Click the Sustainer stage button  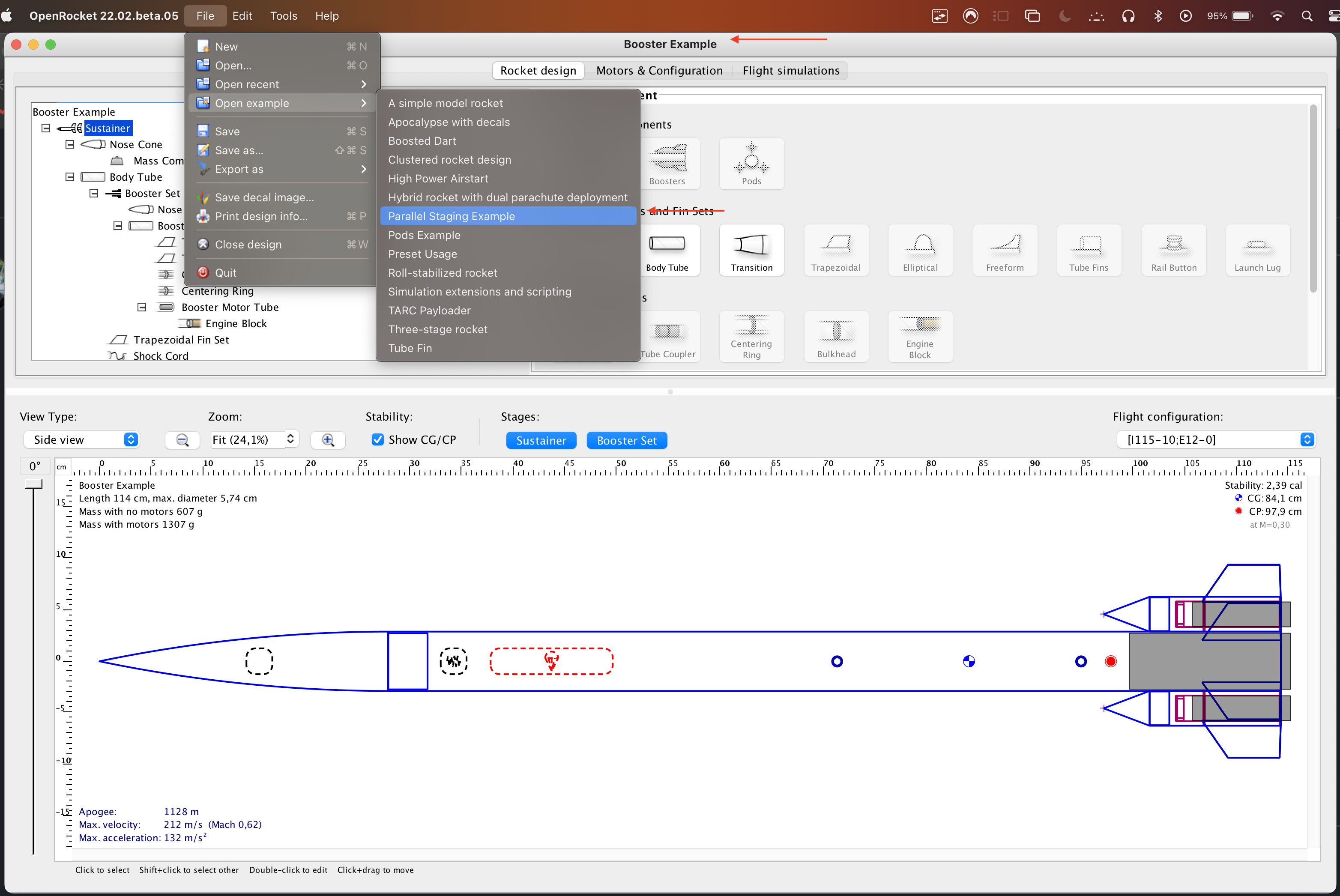tap(541, 440)
